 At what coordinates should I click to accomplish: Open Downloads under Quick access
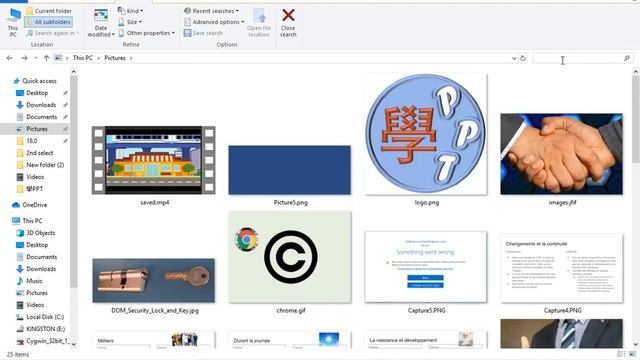(41, 105)
